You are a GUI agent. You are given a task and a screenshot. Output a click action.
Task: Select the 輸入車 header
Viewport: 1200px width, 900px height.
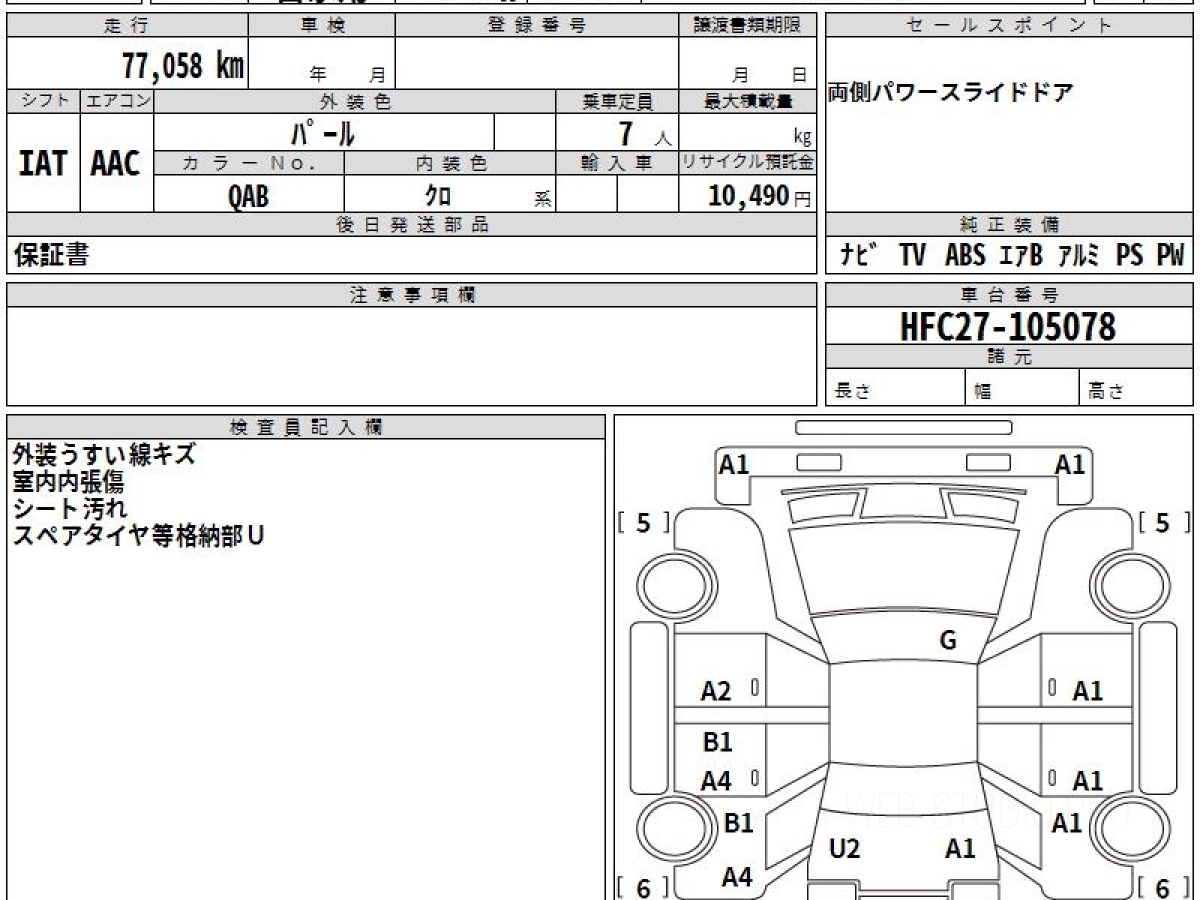pyautogui.click(x=617, y=164)
